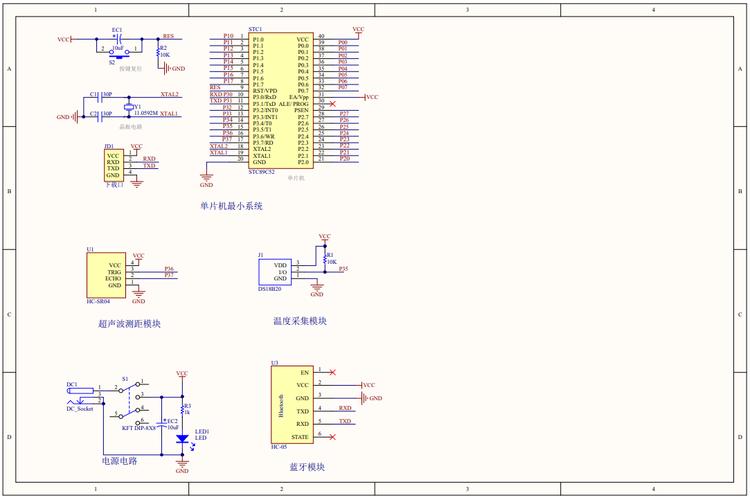The width and height of the screenshot is (750, 500).
Task: Click the '单片机最小系统' section title
Action: pyautogui.click(x=231, y=206)
